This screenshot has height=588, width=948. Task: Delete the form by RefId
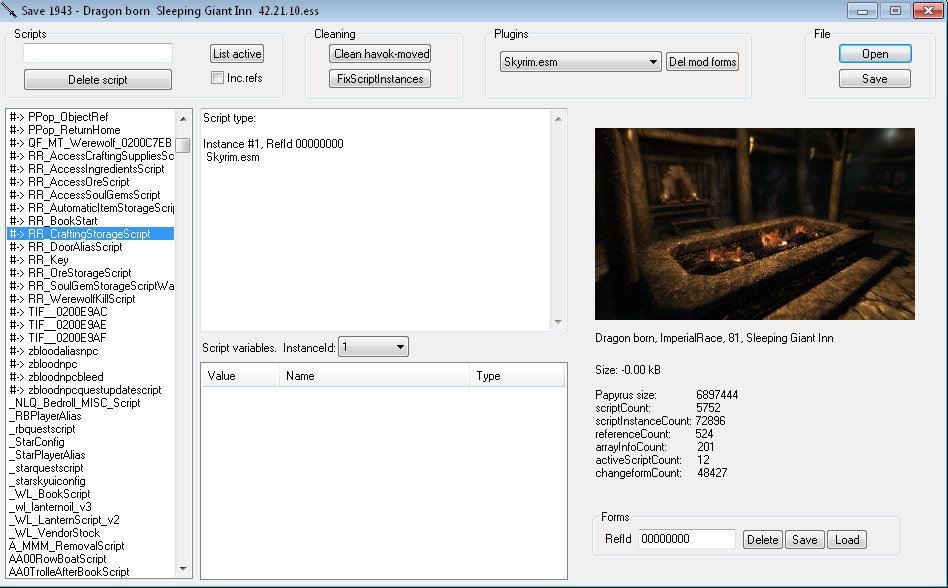[x=762, y=540]
